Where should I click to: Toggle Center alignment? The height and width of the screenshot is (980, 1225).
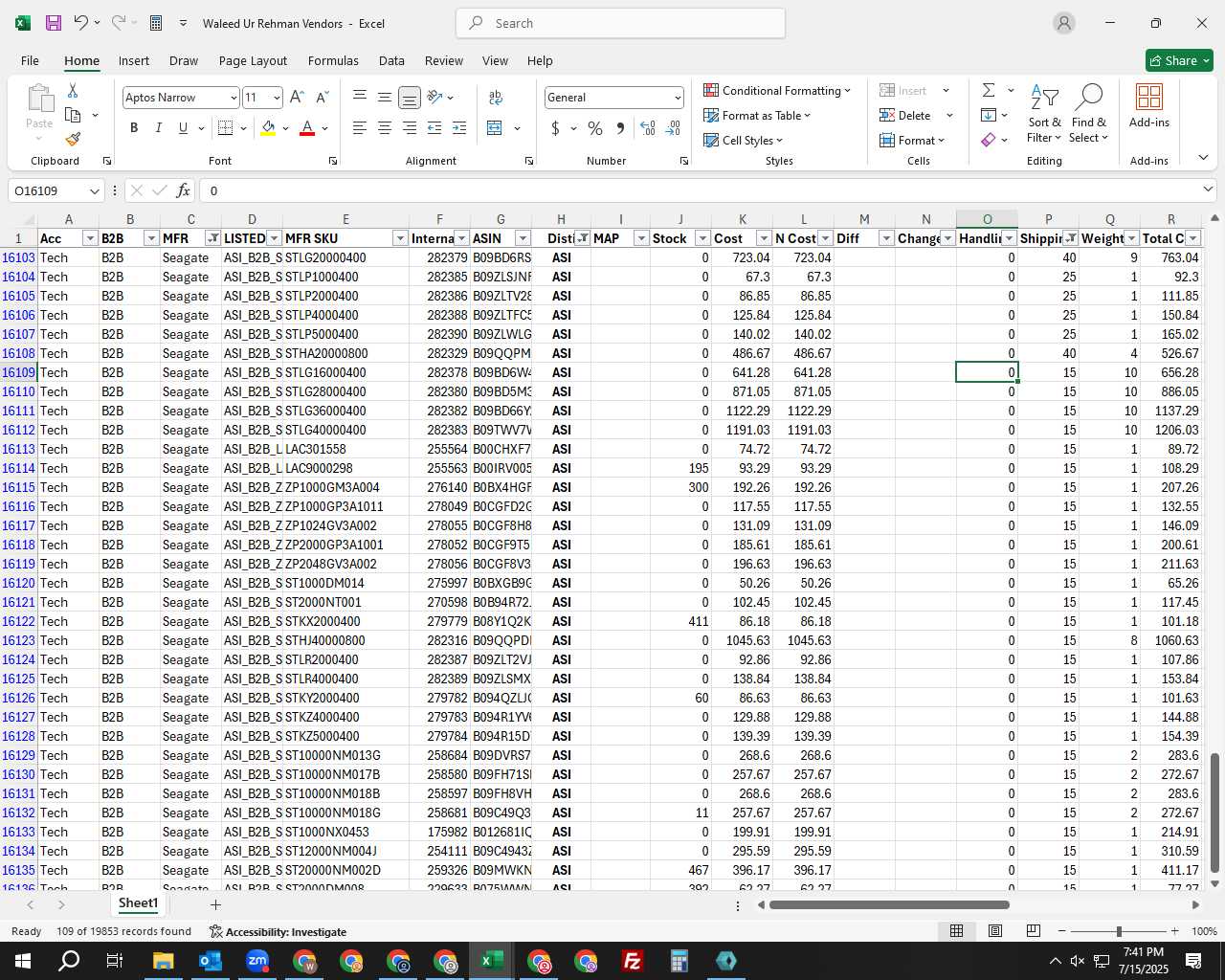[384, 127]
